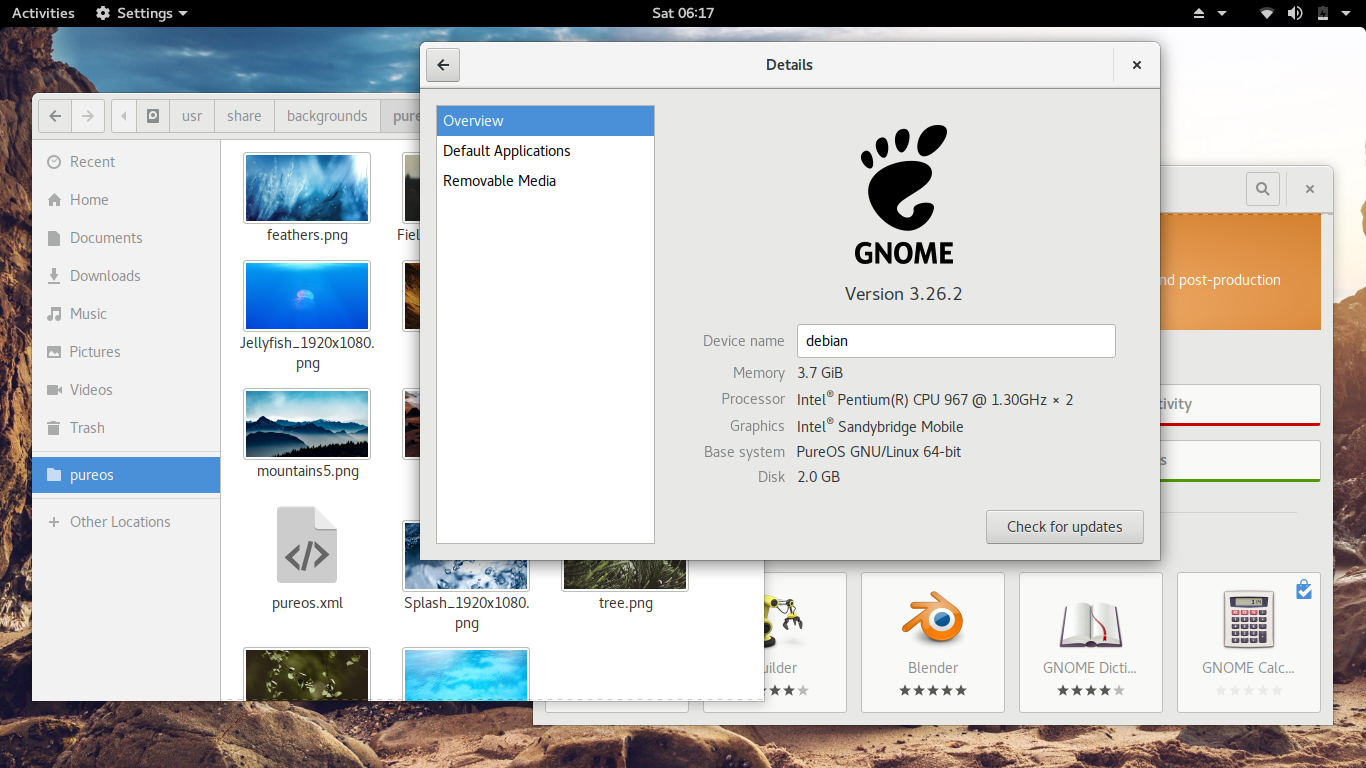Select the pureos.xml file icon
This screenshot has width=1366, height=768.
click(x=307, y=545)
